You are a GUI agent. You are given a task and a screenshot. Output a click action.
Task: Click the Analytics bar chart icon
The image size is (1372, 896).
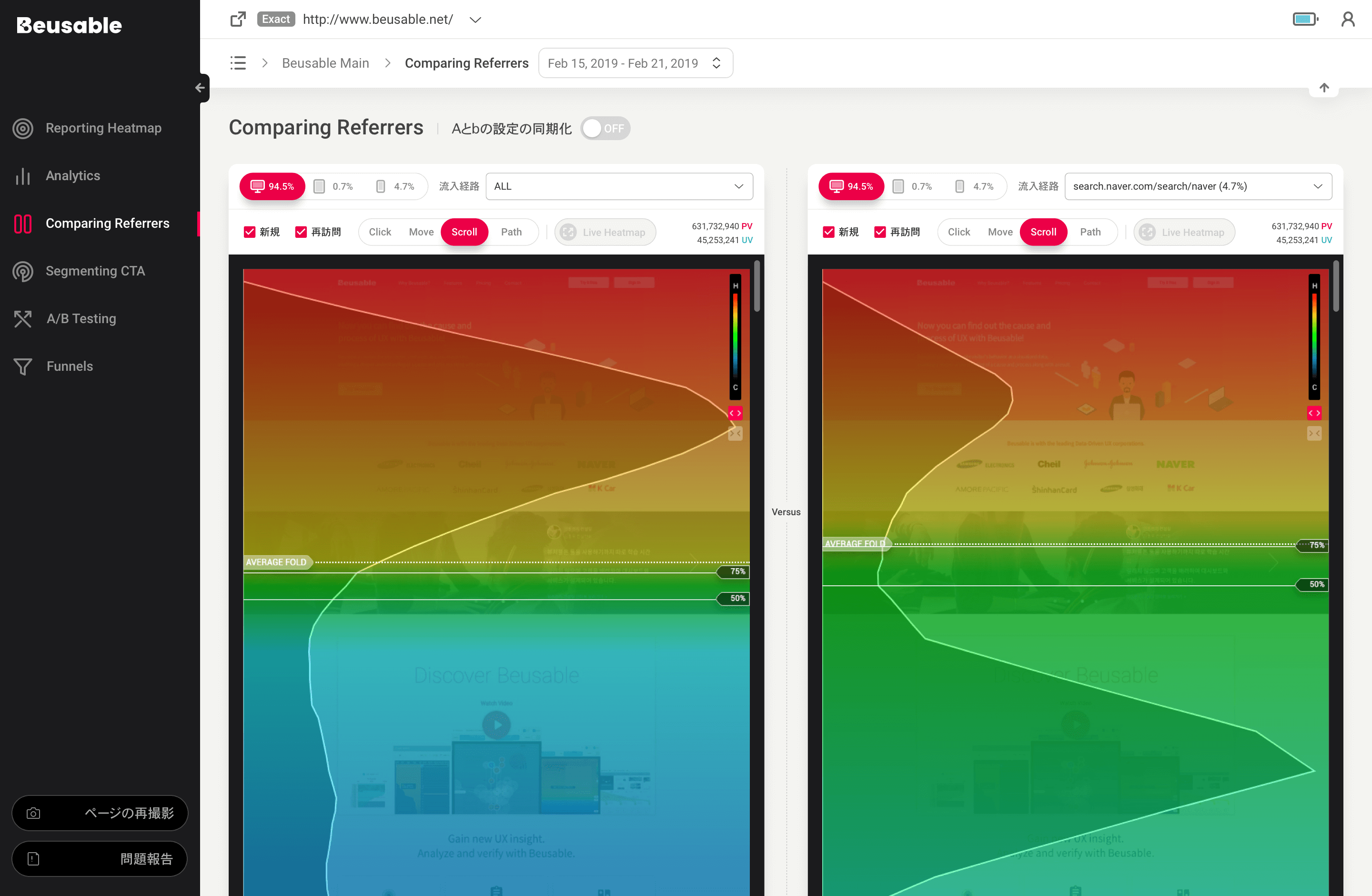[x=23, y=176]
